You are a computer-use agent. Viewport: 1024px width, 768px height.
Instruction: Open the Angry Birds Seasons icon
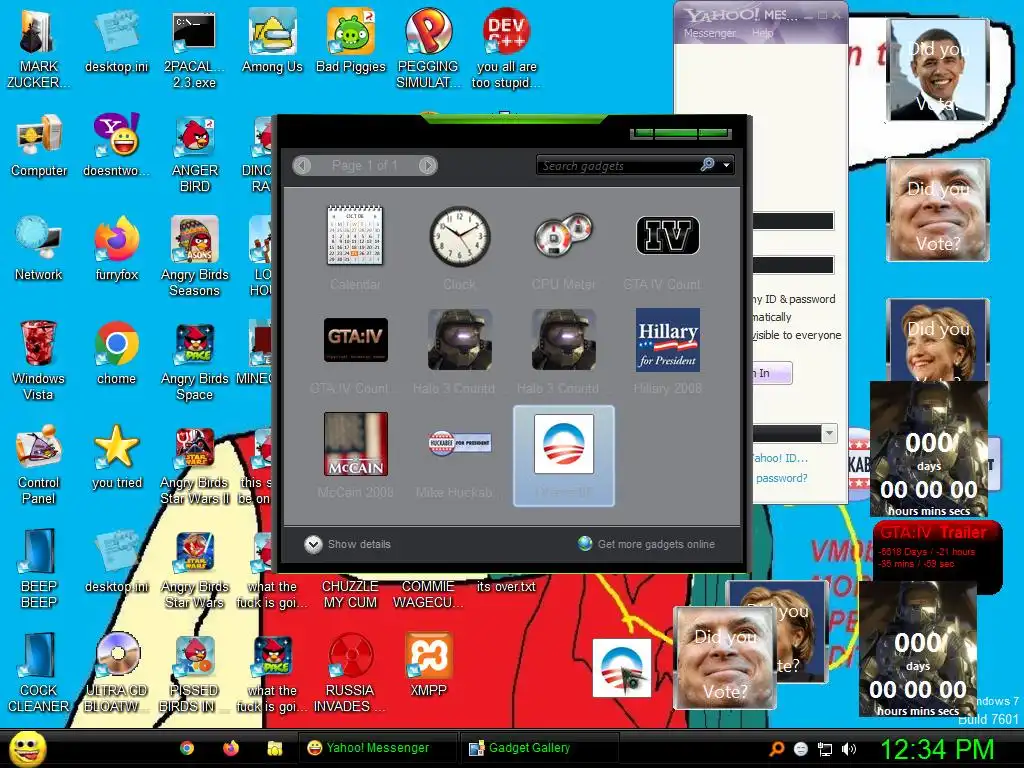195,257
